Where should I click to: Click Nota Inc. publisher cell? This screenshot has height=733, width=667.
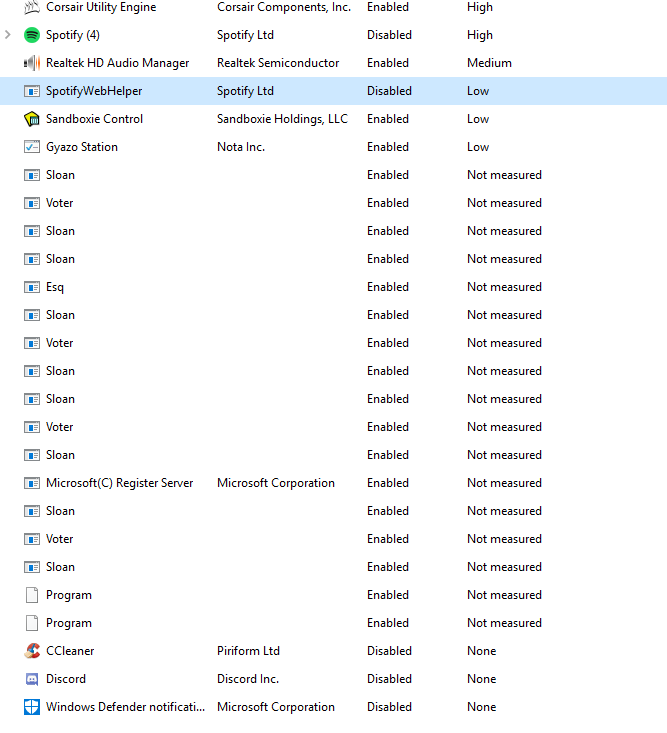(x=241, y=147)
